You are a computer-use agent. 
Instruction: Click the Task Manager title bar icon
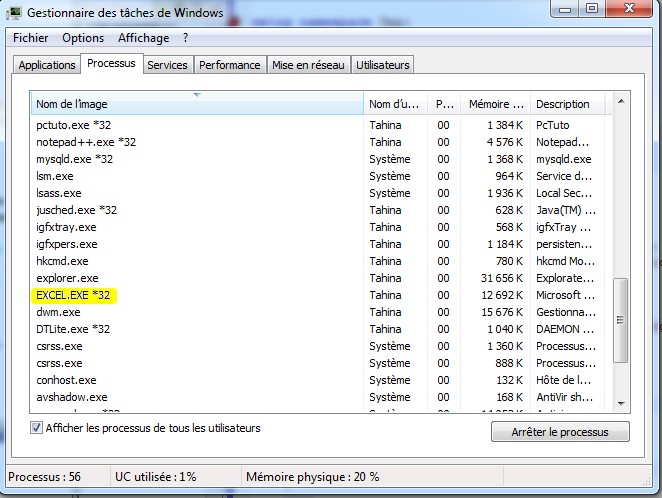[16, 14]
